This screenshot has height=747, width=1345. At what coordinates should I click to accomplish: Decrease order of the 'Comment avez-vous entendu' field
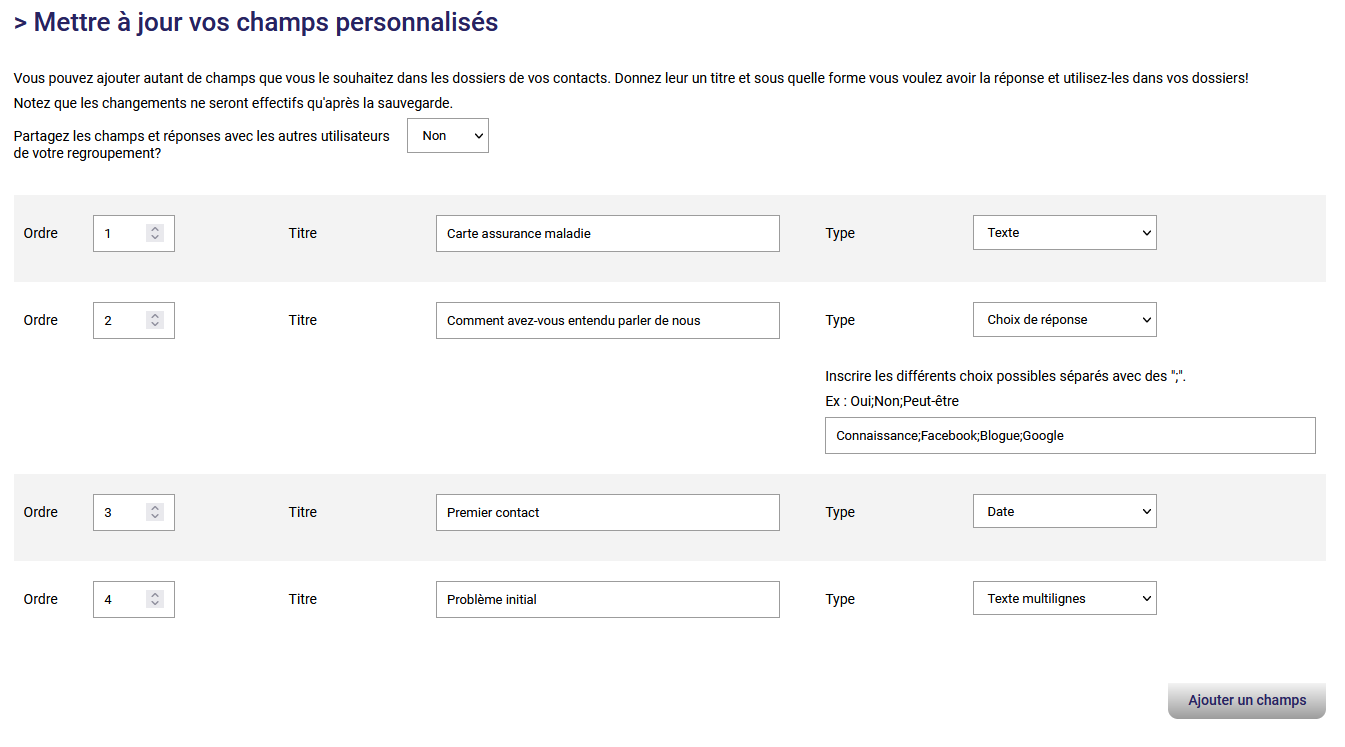coord(155,325)
